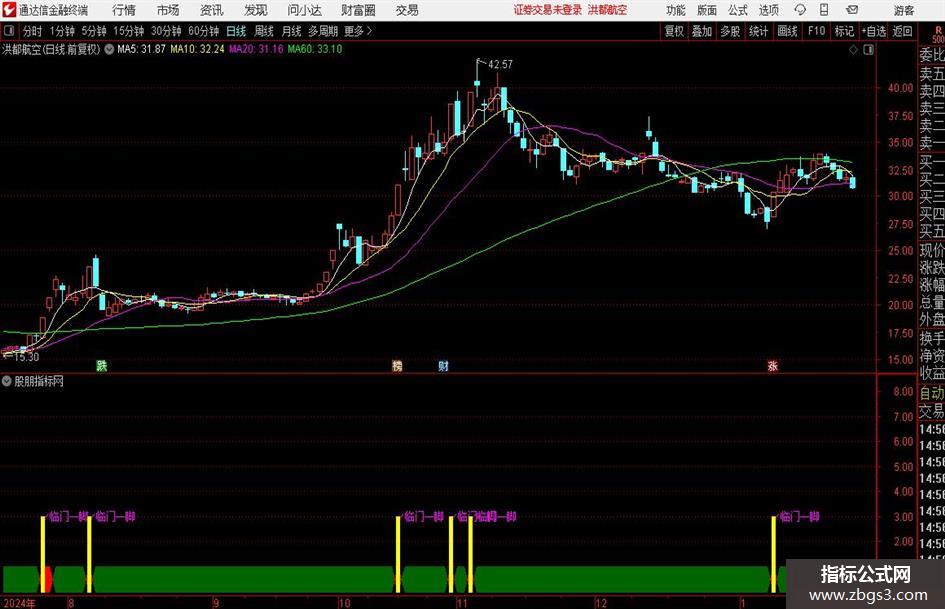The width and height of the screenshot is (945, 609).
Task: Open the 资讯 menu
Action: click(x=212, y=10)
